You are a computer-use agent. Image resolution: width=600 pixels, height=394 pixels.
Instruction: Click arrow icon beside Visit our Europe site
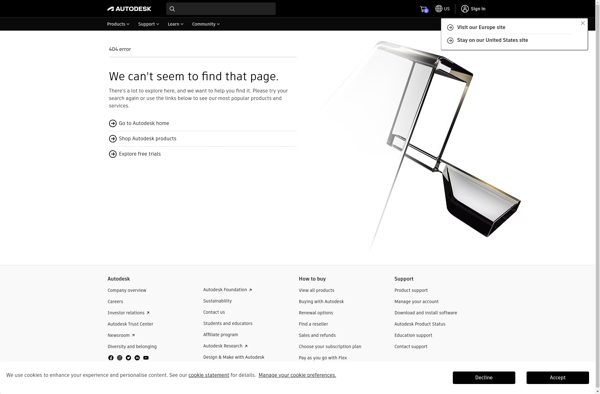coord(450,28)
